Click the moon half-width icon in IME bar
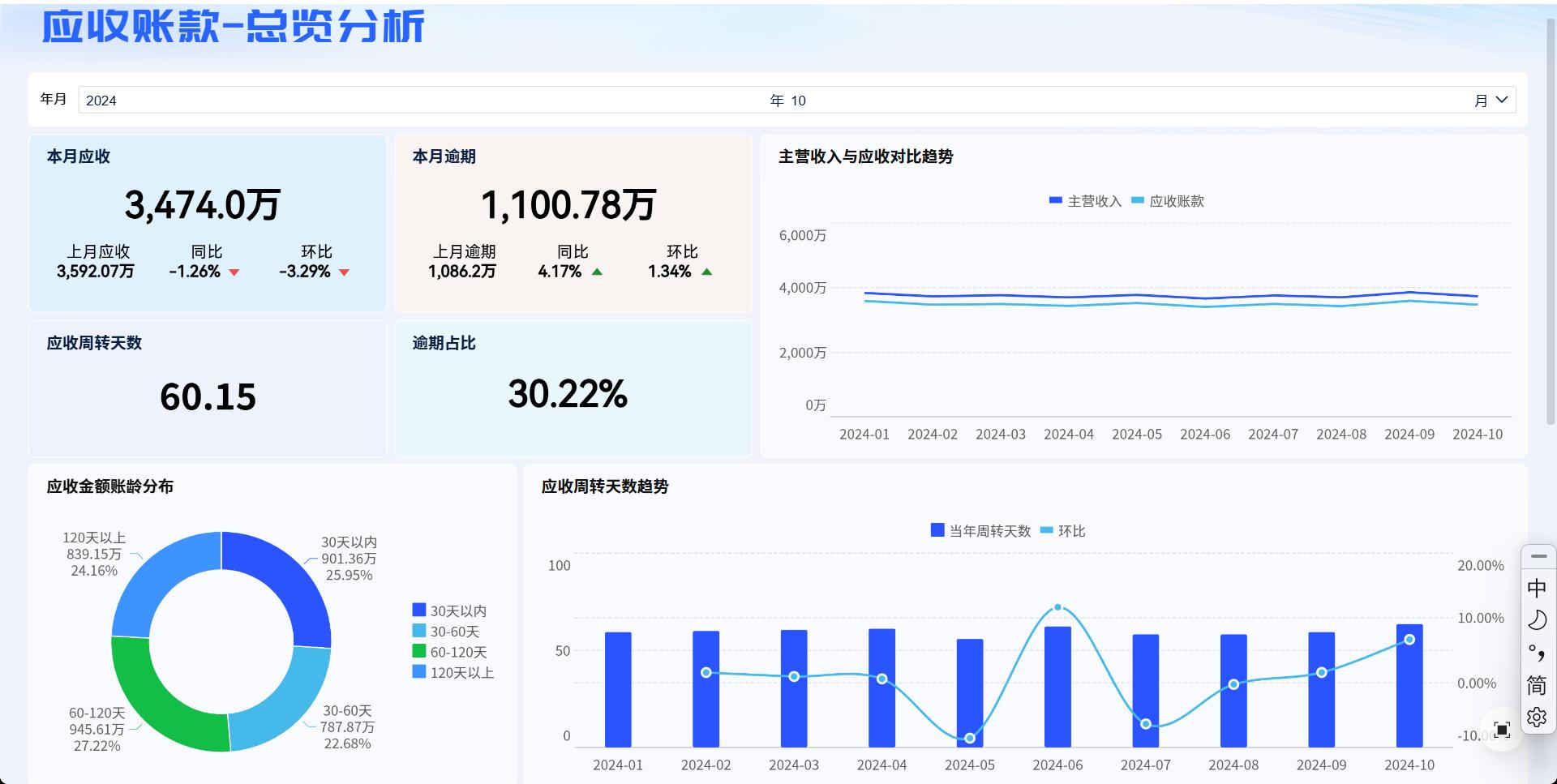1557x784 pixels. tap(1537, 620)
